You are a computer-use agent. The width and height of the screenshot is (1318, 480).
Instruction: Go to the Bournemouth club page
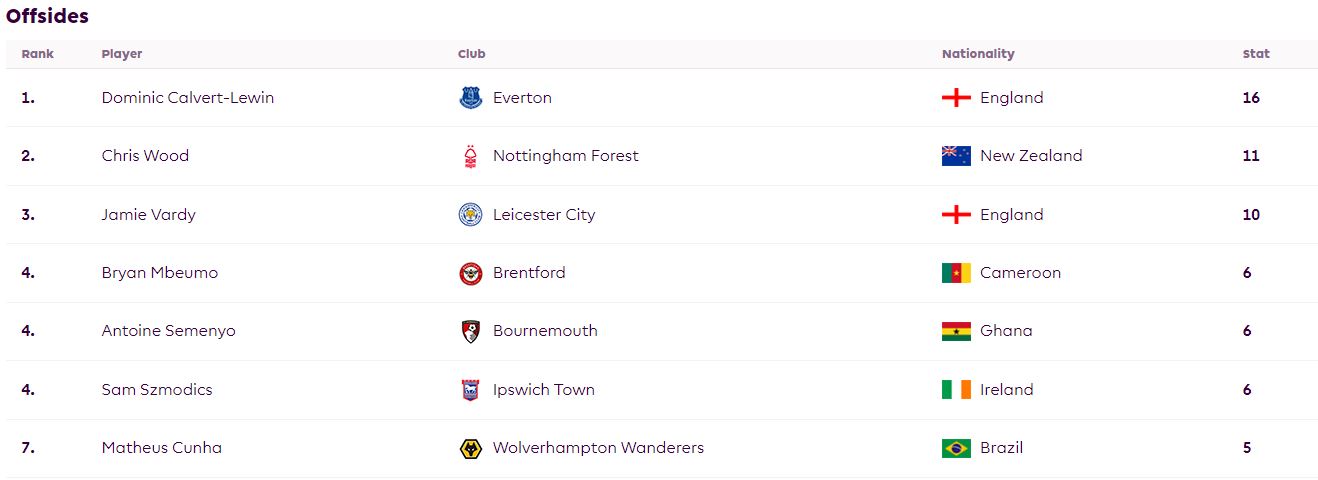tap(545, 331)
